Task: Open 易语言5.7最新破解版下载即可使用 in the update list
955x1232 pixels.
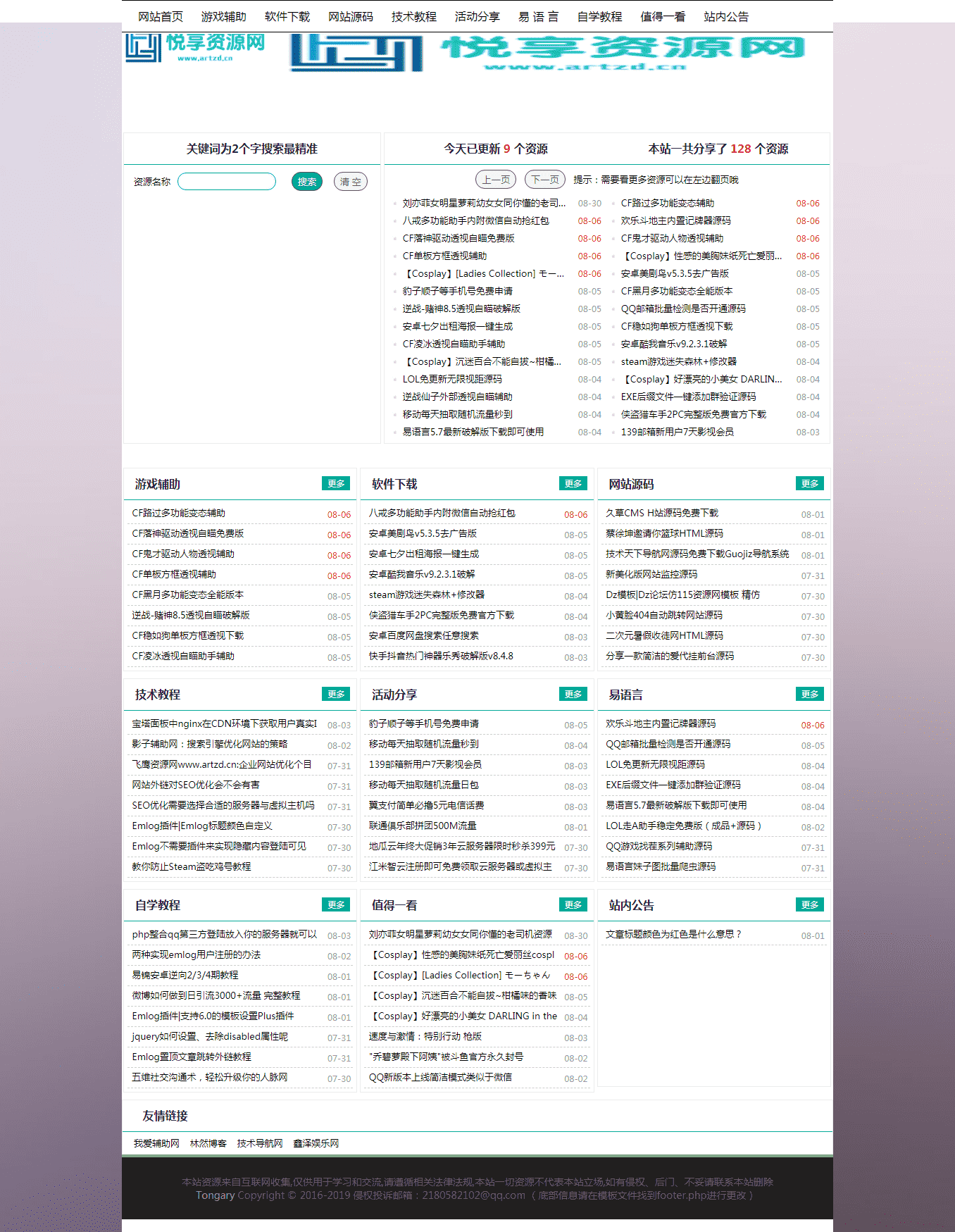Action: pos(473,432)
